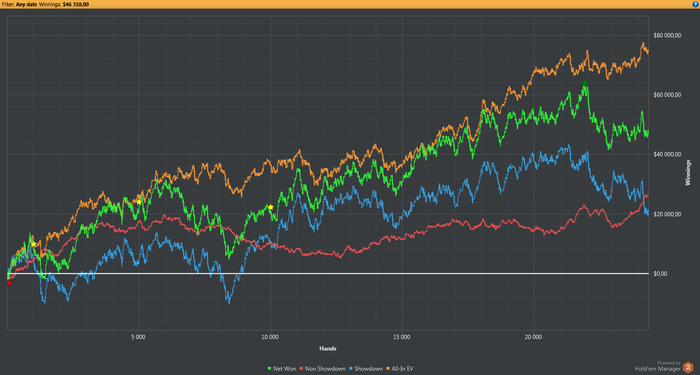The height and width of the screenshot is (375, 700).
Task: Click the red Non Showdown color swatch
Action: tap(302, 369)
